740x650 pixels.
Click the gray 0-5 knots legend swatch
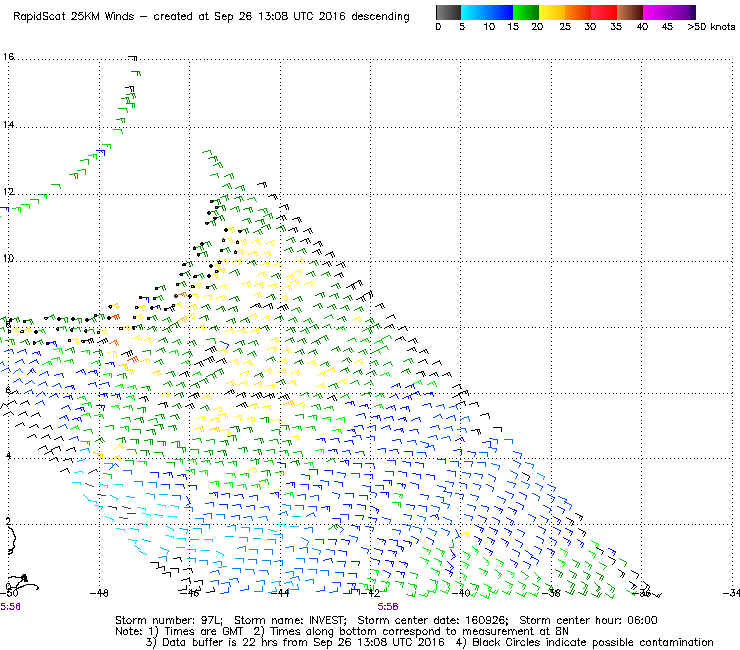click(x=448, y=12)
